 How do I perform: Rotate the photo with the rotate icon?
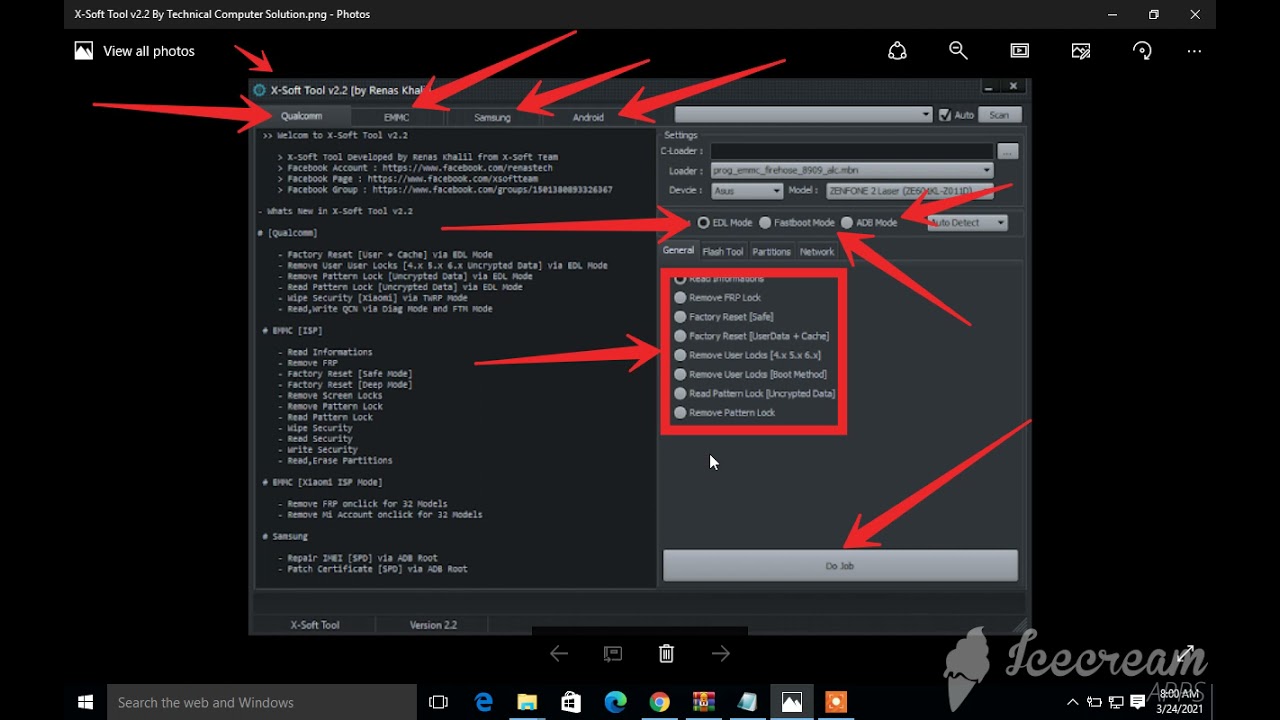coord(1142,51)
